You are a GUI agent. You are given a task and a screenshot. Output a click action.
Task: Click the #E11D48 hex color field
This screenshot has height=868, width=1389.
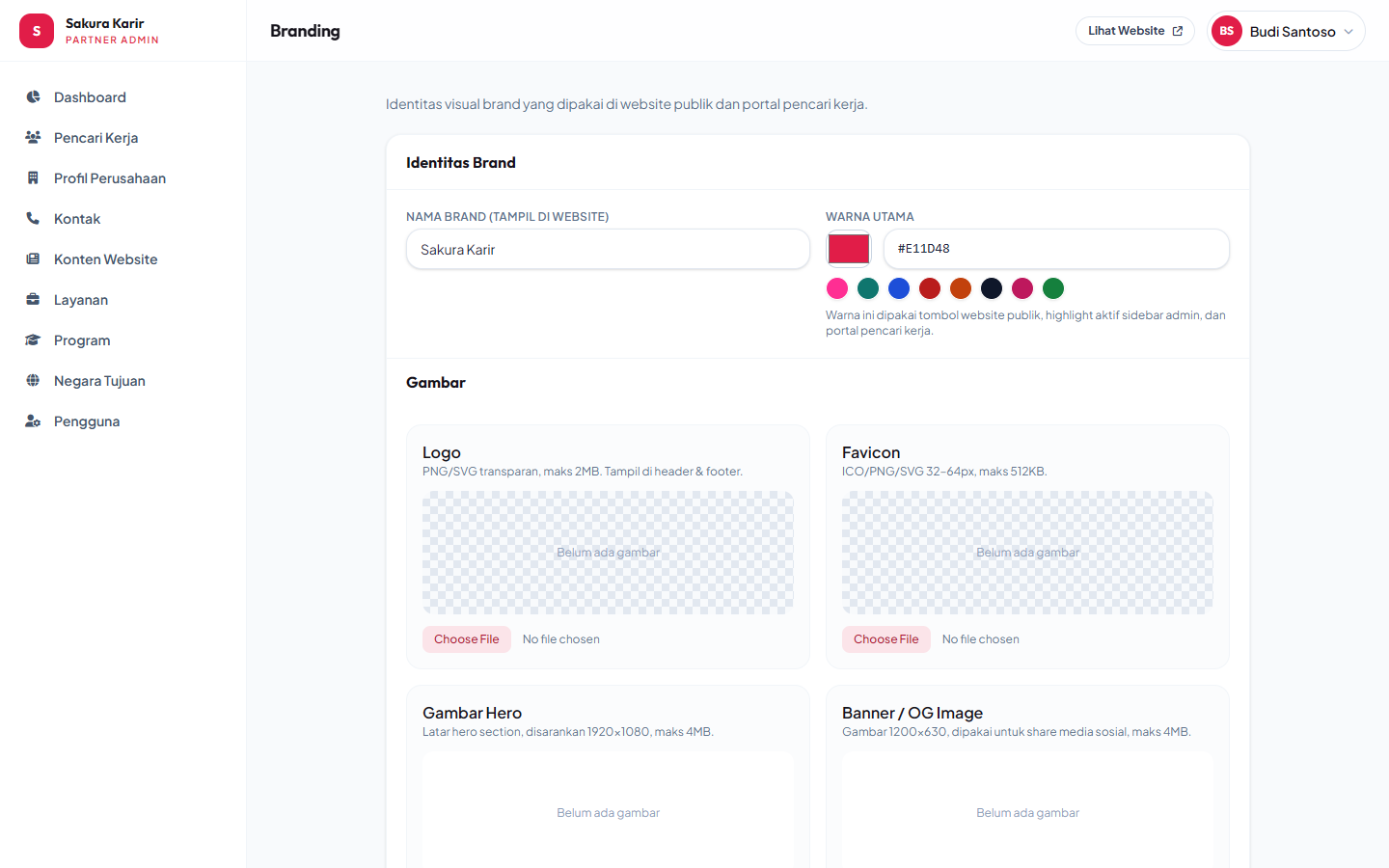point(1056,249)
